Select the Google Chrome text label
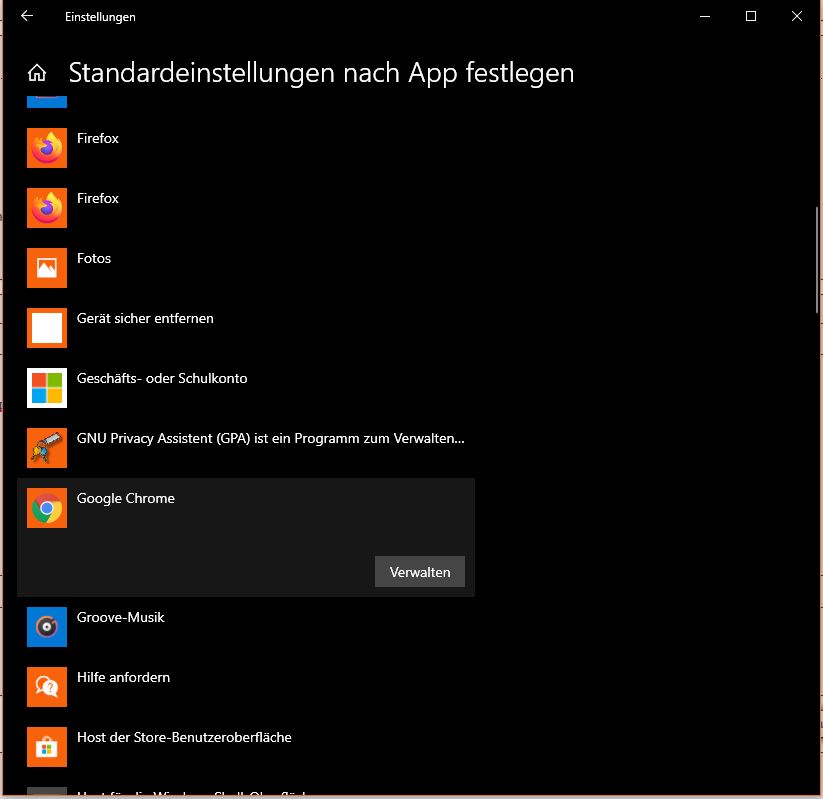The height and width of the screenshot is (799, 823). click(126, 498)
